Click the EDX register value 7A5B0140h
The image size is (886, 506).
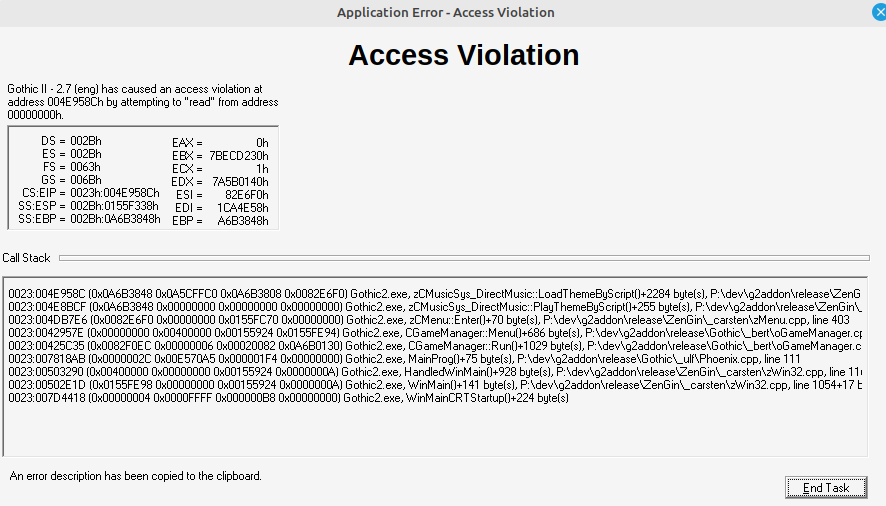(x=240, y=182)
